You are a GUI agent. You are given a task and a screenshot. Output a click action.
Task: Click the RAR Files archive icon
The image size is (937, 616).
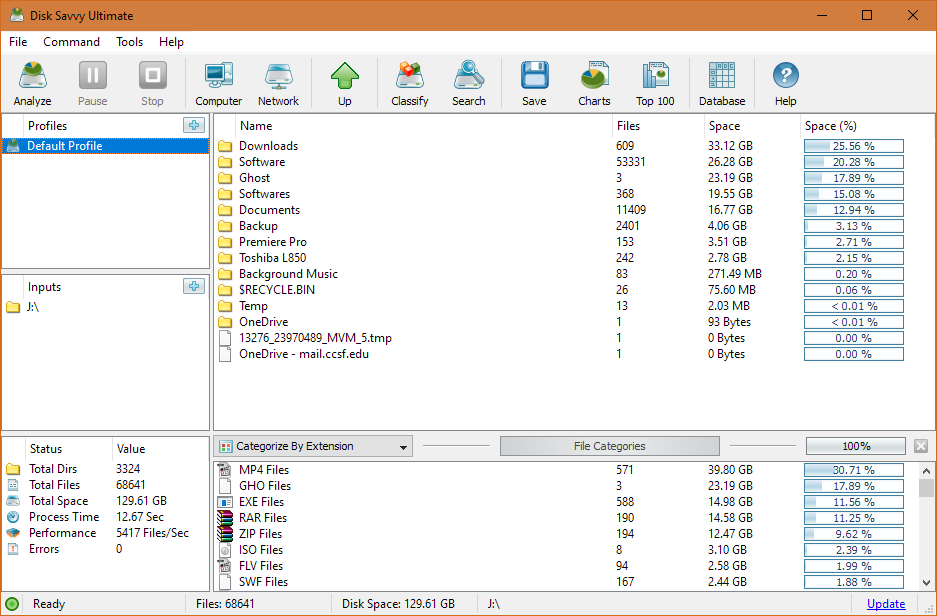coord(225,517)
